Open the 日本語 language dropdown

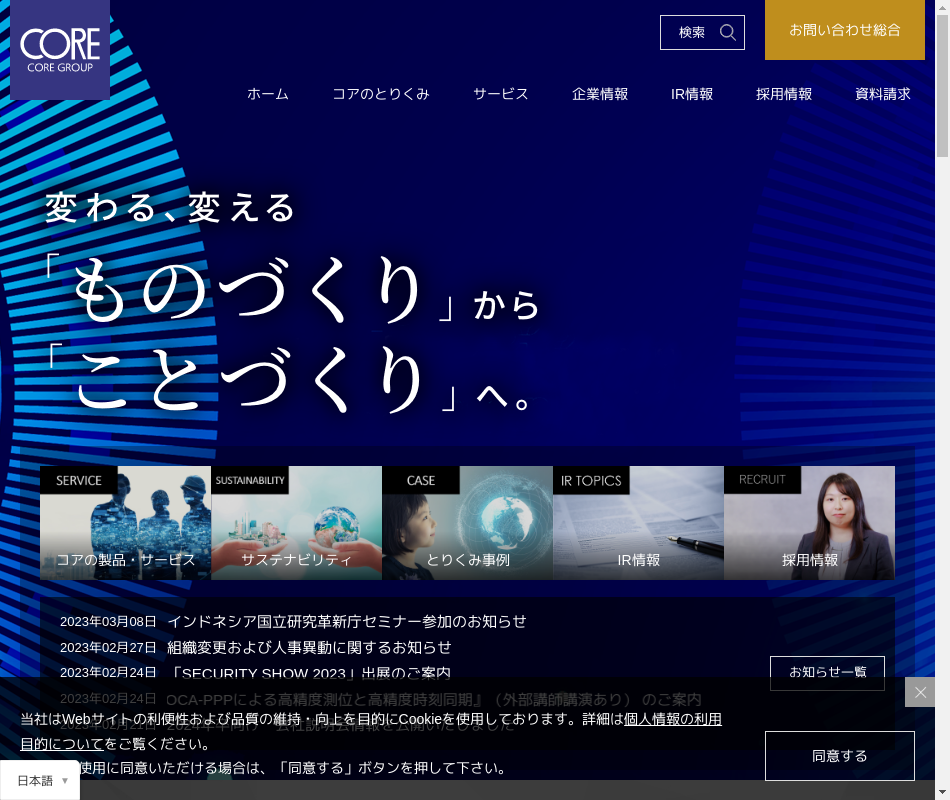(40, 780)
